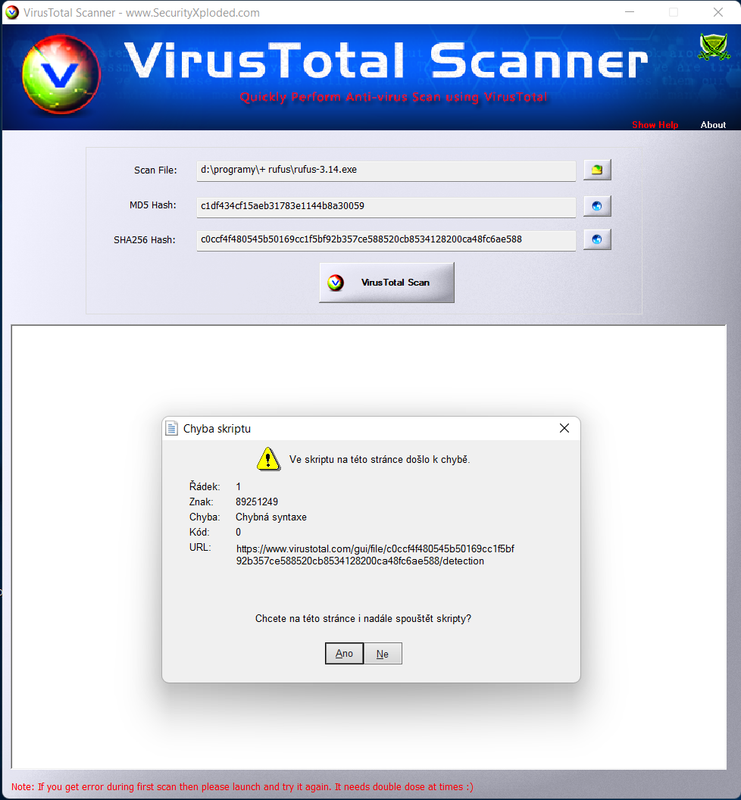Choose Ano to keep running scripts
This screenshot has height=800, width=741.
pyautogui.click(x=344, y=654)
